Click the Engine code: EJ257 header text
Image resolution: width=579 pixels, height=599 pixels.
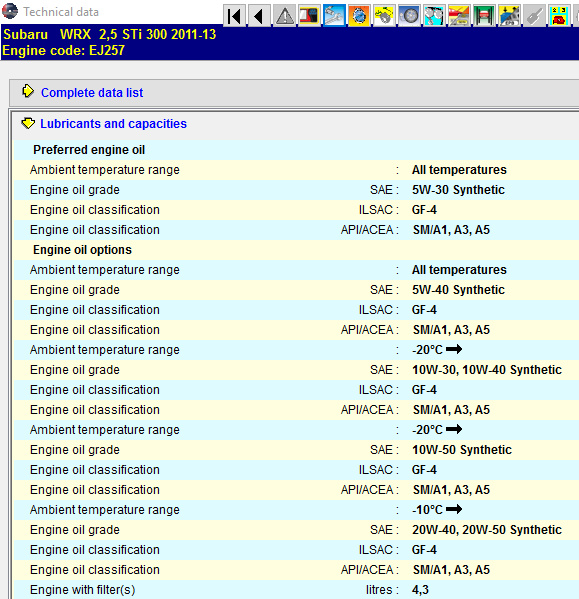pyautogui.click(x=63, y=50)
